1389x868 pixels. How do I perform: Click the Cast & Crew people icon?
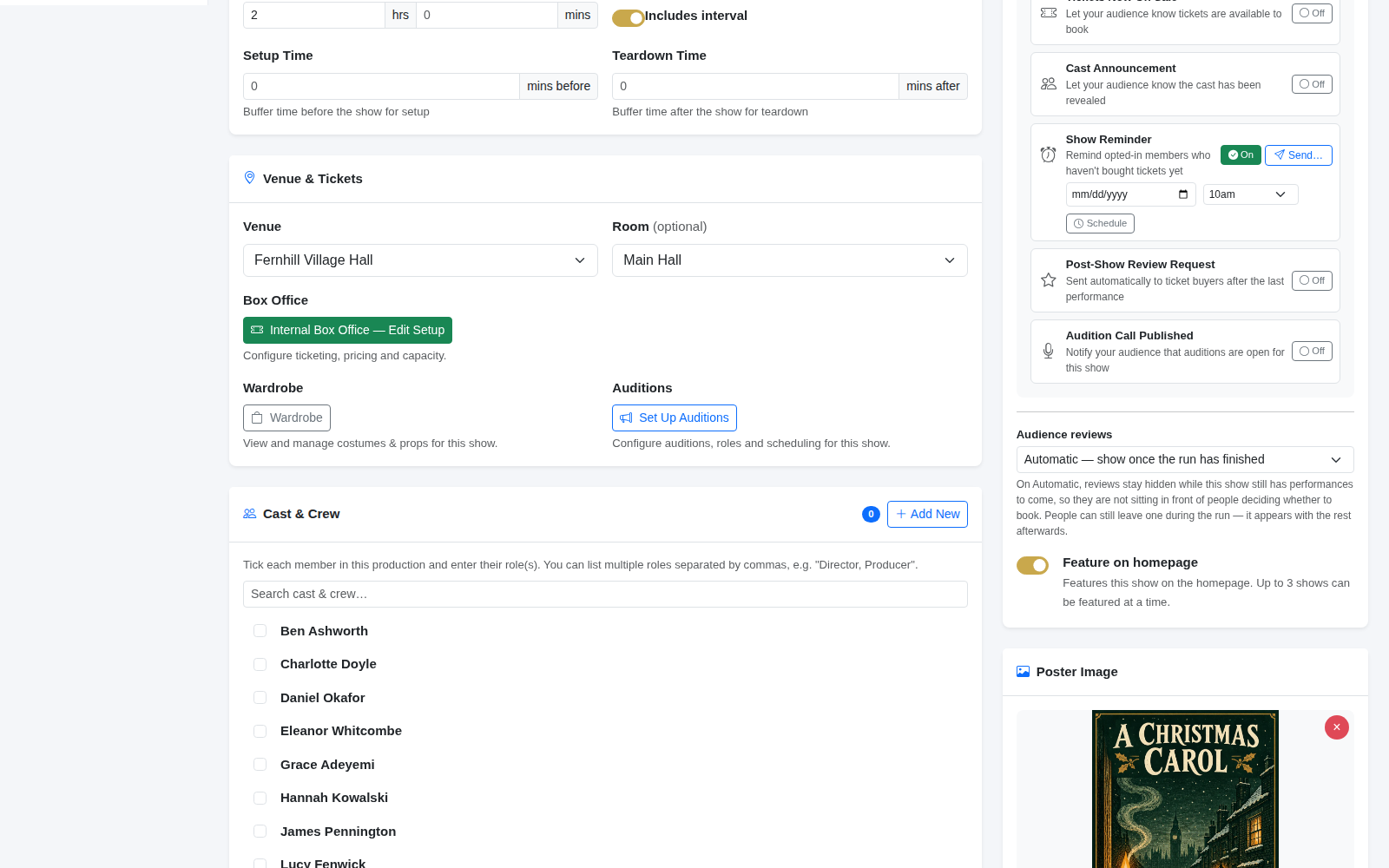tap(250, 514)
